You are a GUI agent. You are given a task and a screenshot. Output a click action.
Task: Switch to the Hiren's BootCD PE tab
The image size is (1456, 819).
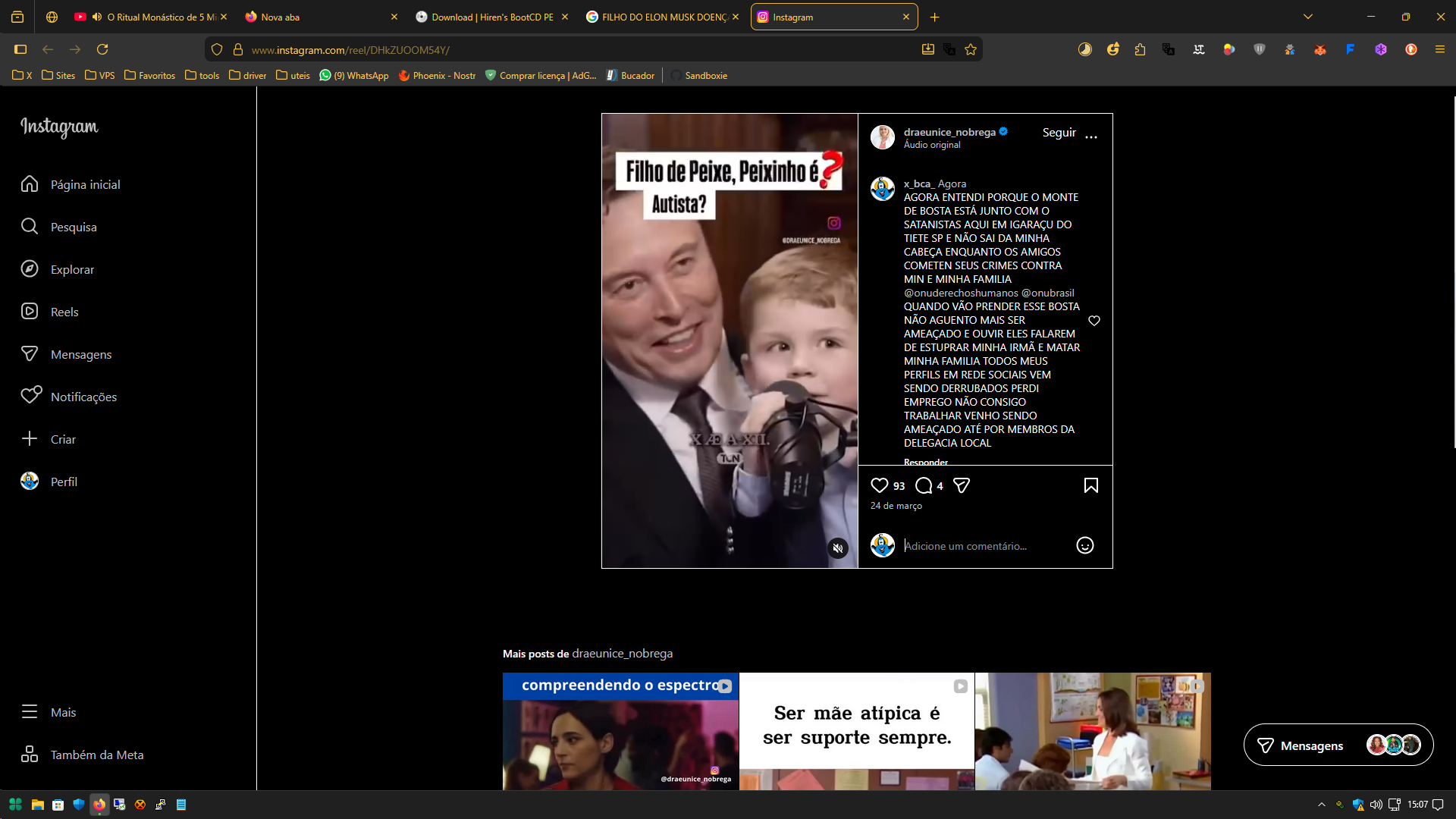(x=491, y=17)
